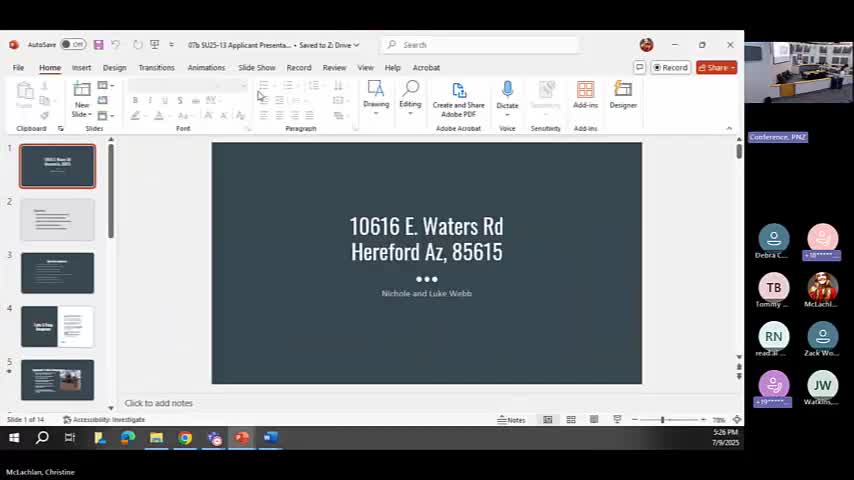Open Microsoft Teams from taskbar
This screenshot has width=854, height=480.
[x=215, y=438]
